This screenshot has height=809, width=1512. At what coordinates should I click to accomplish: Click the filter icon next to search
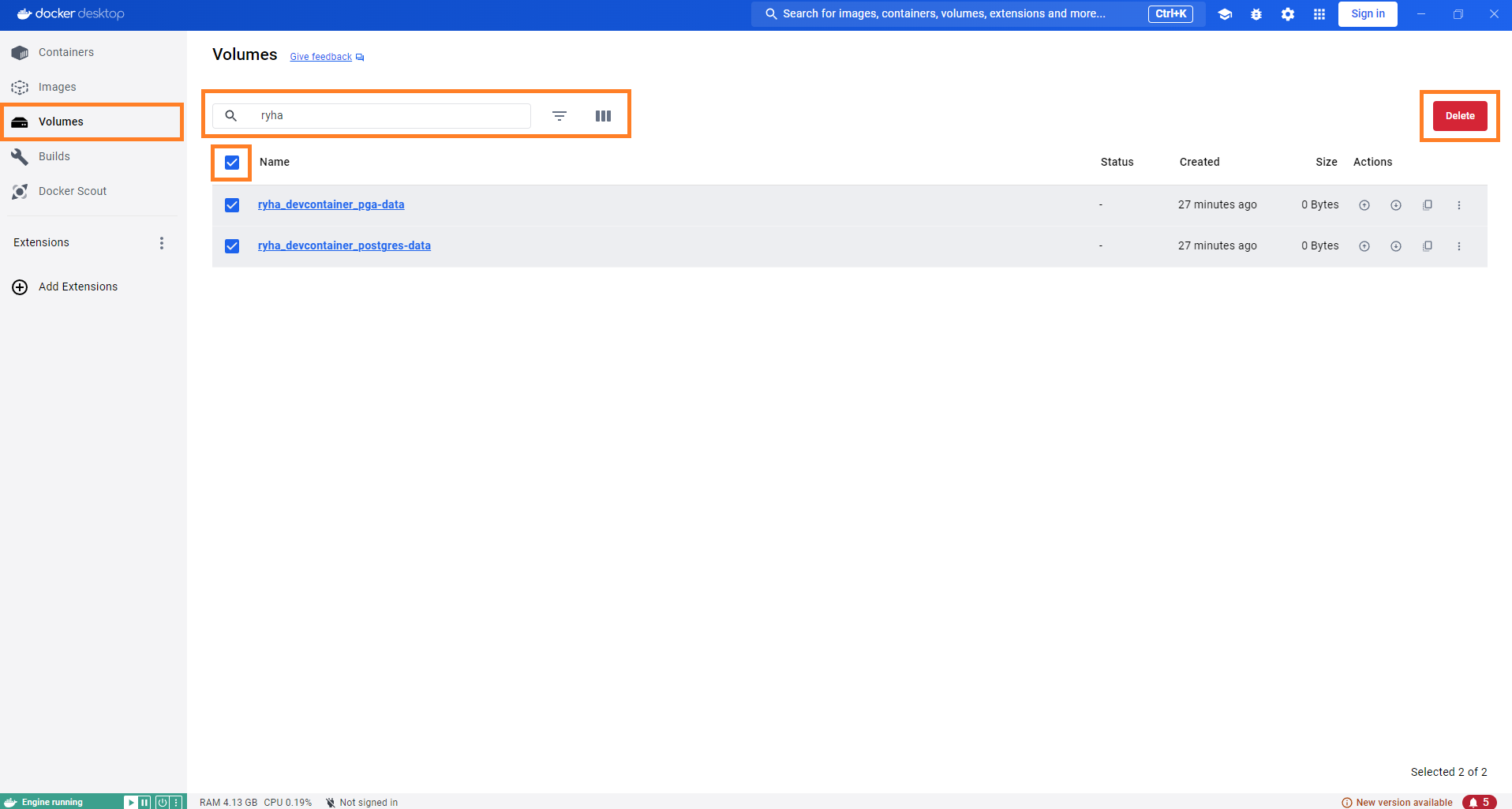560,116
